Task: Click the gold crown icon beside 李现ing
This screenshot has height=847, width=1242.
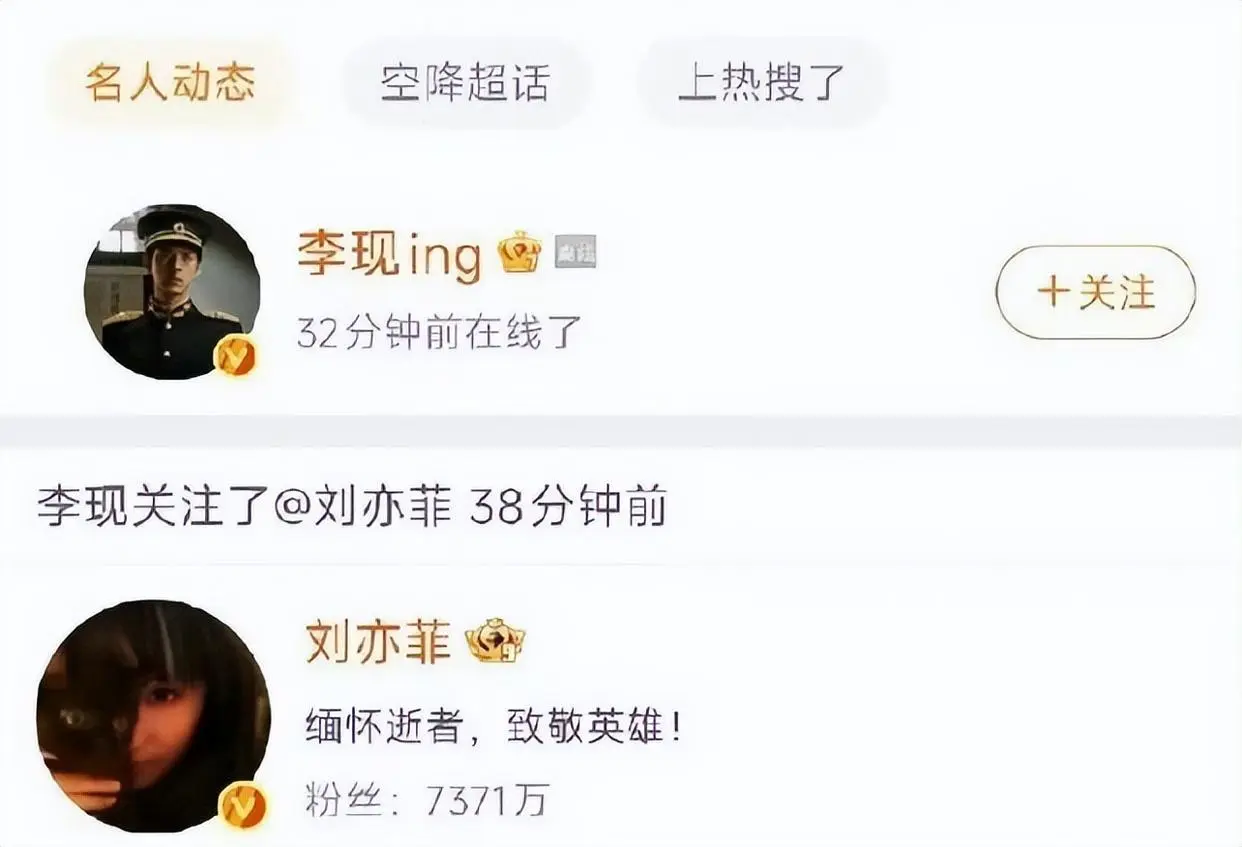Action: (x=520, y=255)
